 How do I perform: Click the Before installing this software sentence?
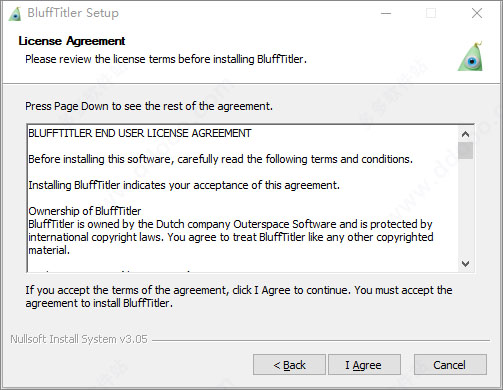220,159
